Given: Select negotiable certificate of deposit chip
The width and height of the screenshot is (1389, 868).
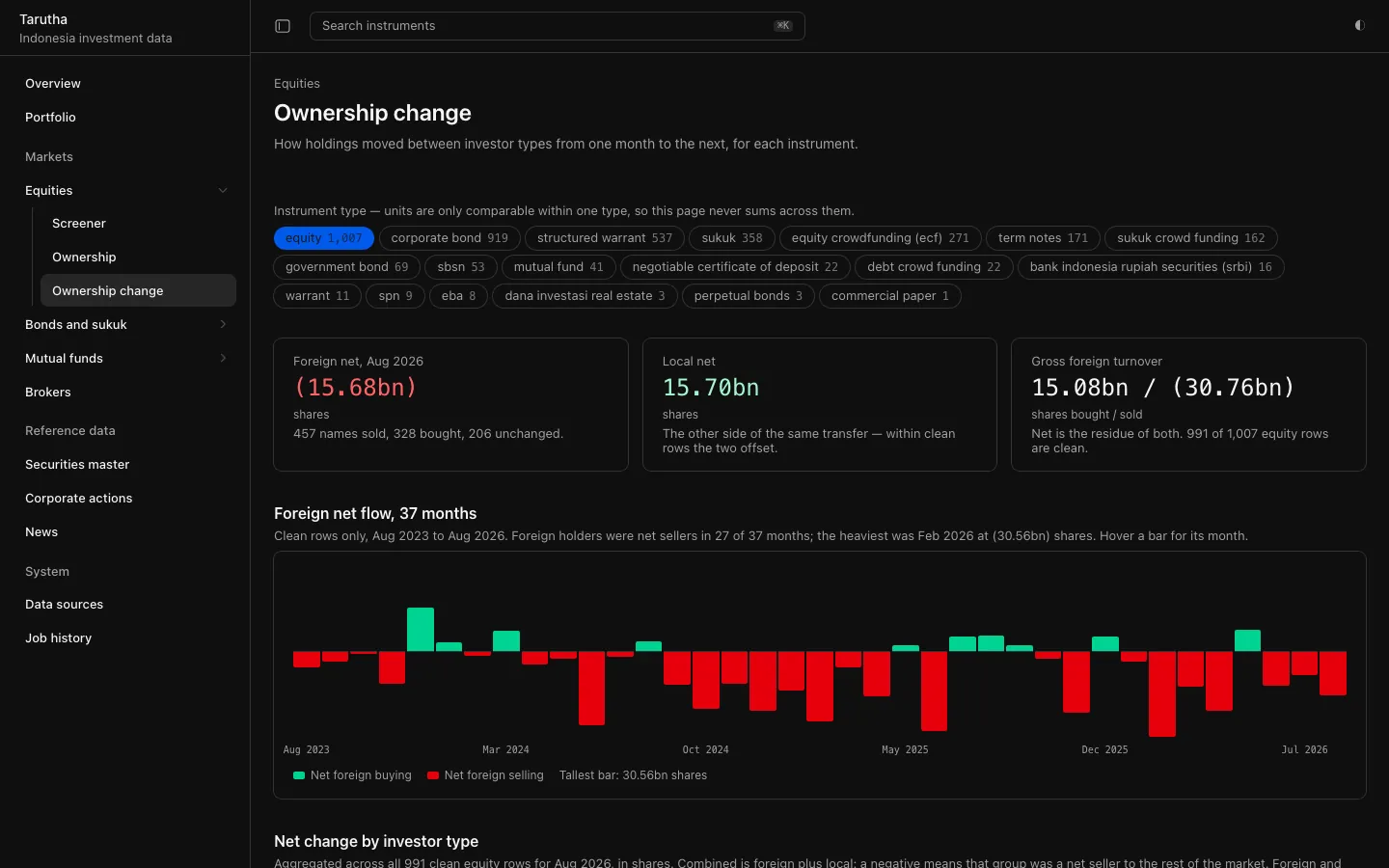Looking at the screenshot, I should point(735,267).
